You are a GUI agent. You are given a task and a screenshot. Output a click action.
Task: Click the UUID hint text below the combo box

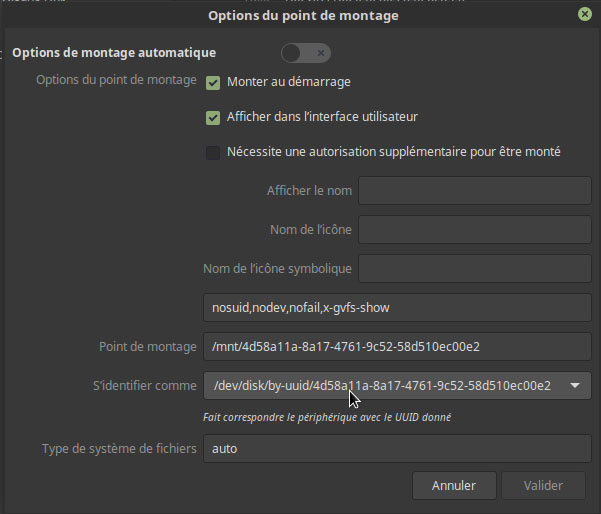[x=326, y=417]
